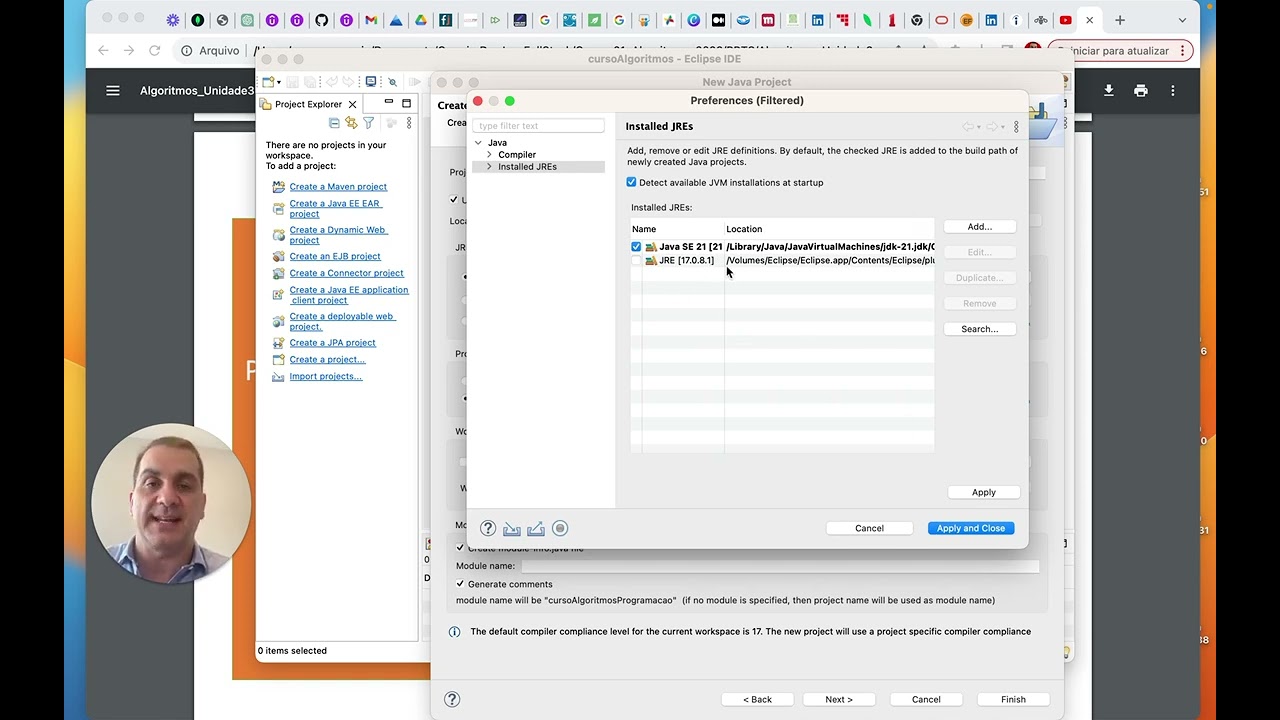Click Apply and Close

[x=971, y=528]
